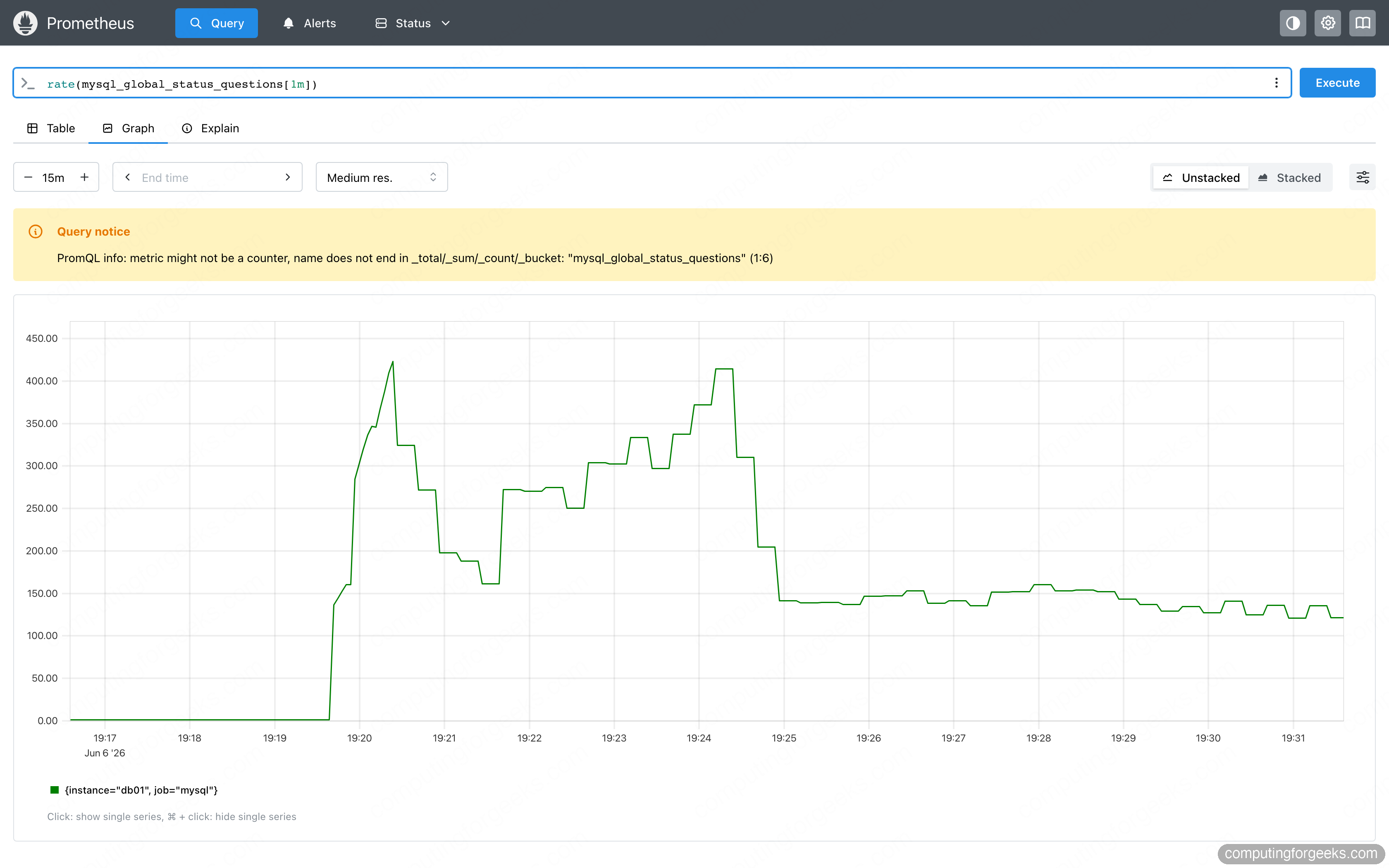Open documentation via the book icon
Image resolution: width=1389 pixels, height=868 pixels.
[x=1363, y=23]
